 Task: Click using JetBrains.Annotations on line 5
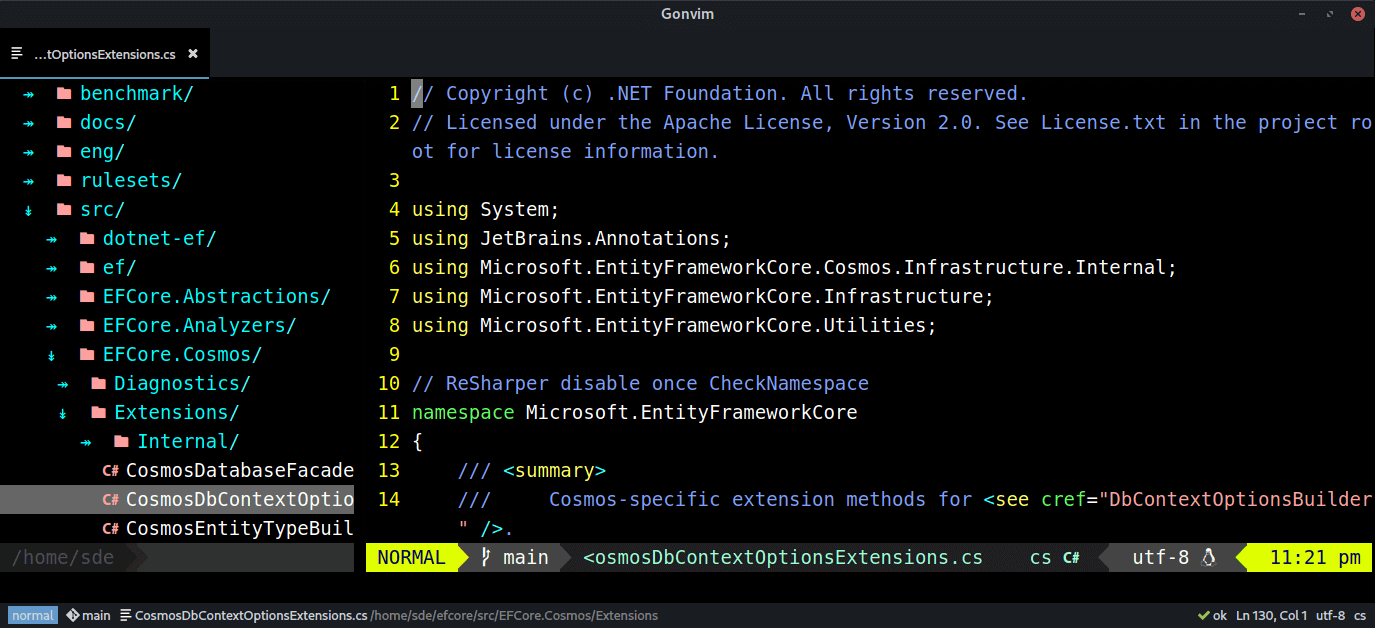571,239
